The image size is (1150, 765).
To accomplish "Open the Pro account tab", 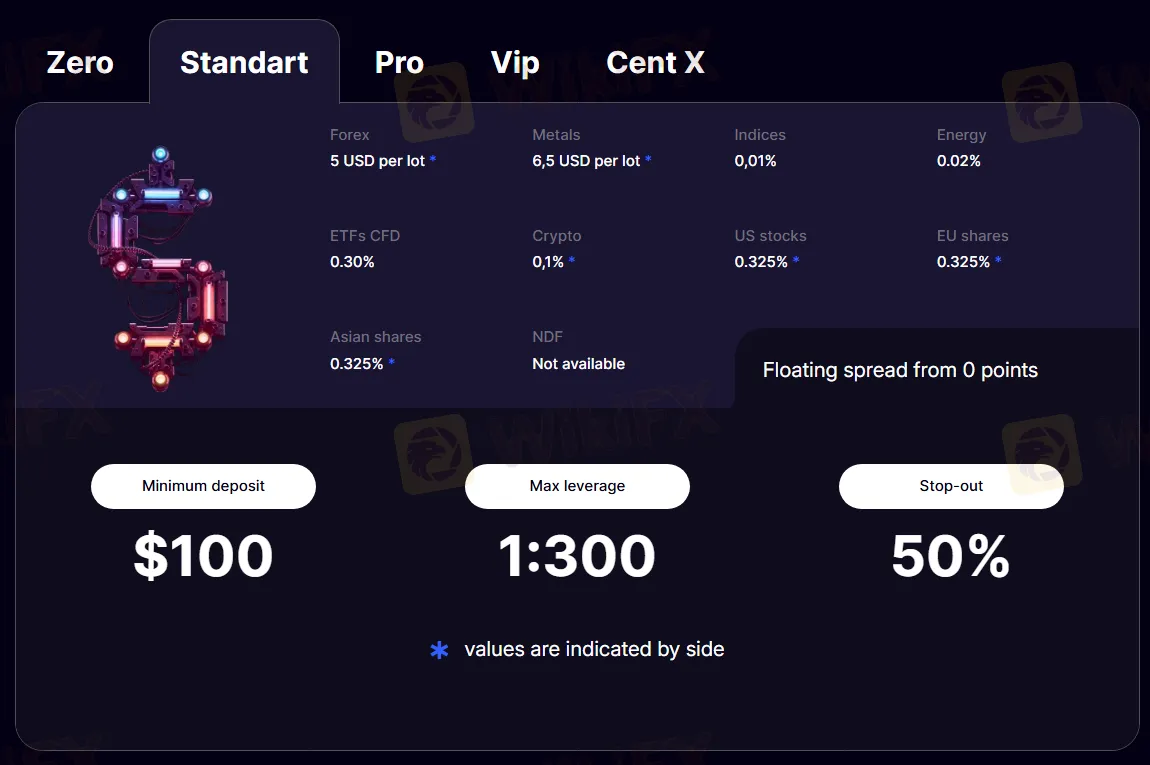I will click(x=399, y=63).
